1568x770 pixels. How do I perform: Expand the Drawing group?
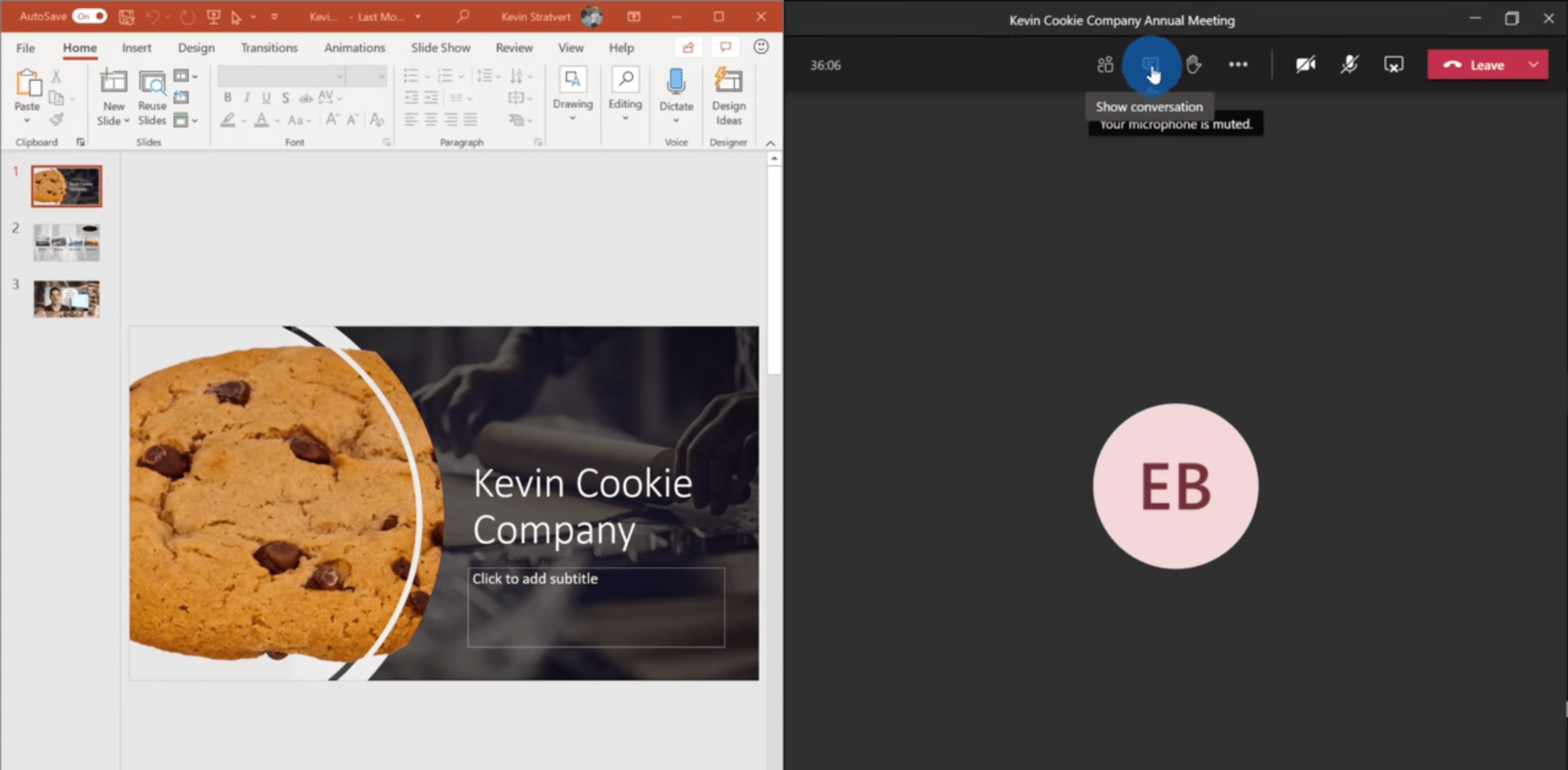pos(573,95)
